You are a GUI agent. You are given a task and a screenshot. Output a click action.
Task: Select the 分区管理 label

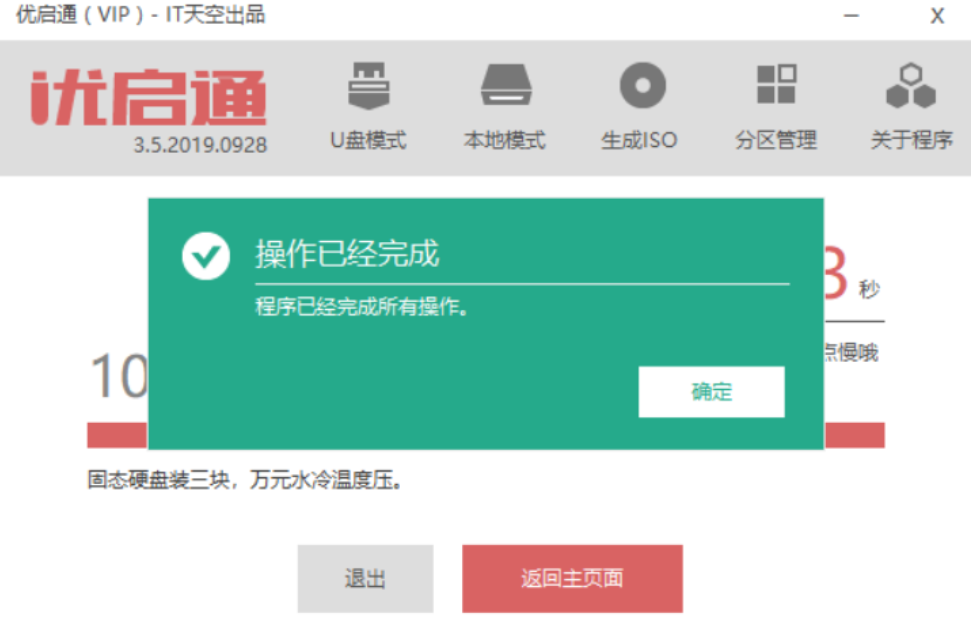[x=776, y=141]
